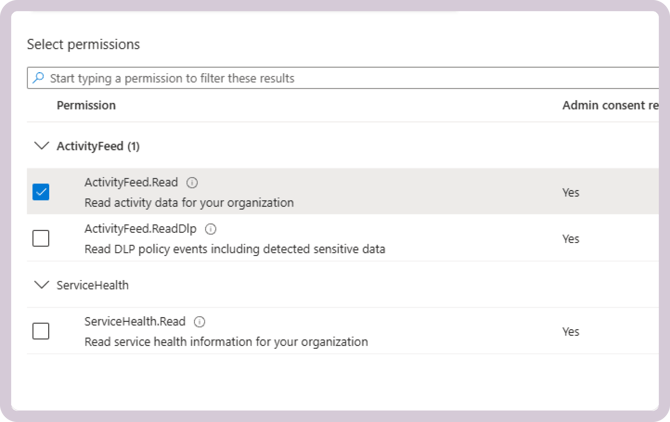
Task: Check the ServiceHealth.Read permission checkbox
Action: (41, 331)
